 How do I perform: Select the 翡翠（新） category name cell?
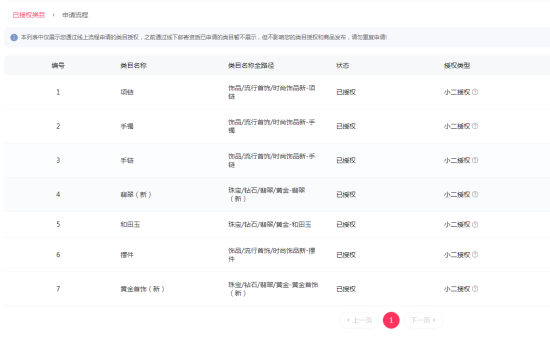(x=136, y=194)
